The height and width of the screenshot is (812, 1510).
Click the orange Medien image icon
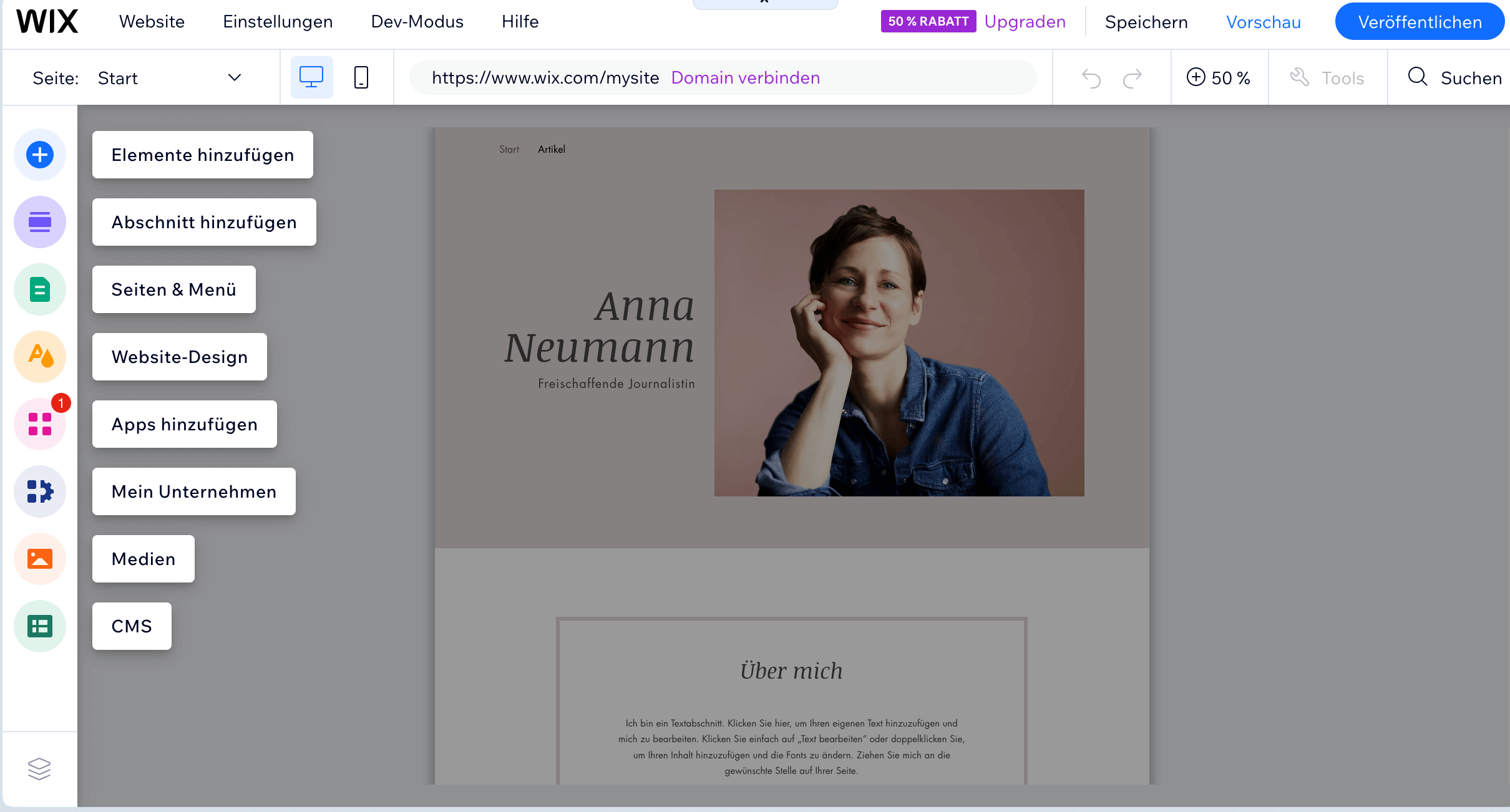(x=40, y=559)
